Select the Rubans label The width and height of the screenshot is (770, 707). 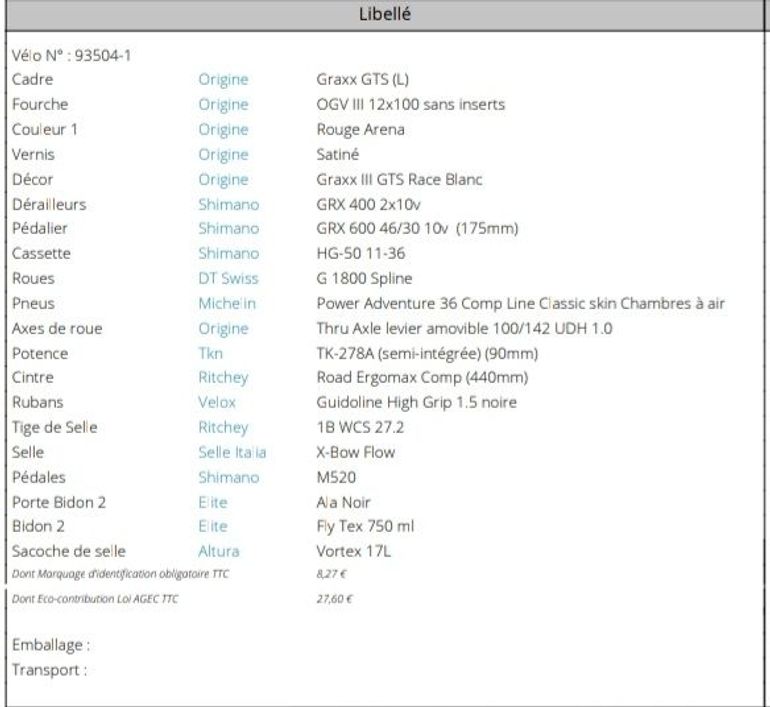click(x=38, y=402)
